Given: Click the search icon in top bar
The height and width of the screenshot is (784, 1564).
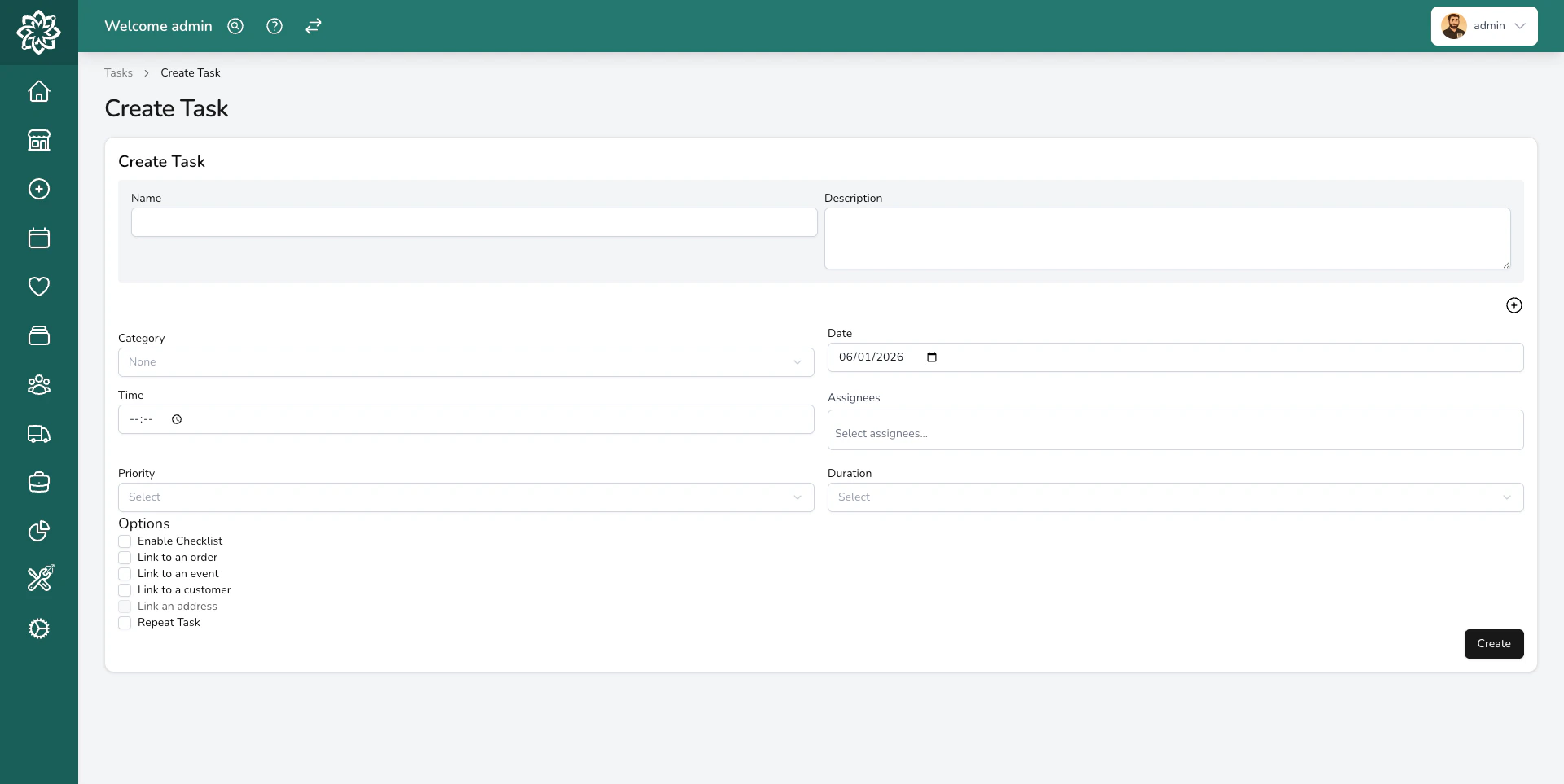Looking at the screenshot, I should [x=235, y=26].
